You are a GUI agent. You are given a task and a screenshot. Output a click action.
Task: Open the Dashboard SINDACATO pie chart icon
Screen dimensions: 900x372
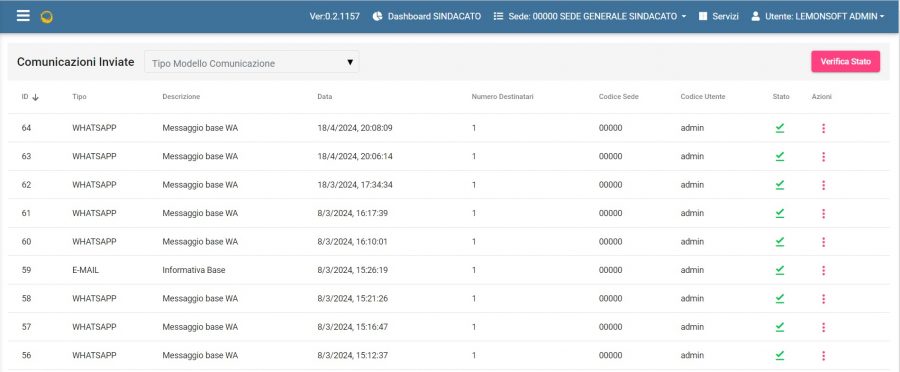(x=377, y=17)
